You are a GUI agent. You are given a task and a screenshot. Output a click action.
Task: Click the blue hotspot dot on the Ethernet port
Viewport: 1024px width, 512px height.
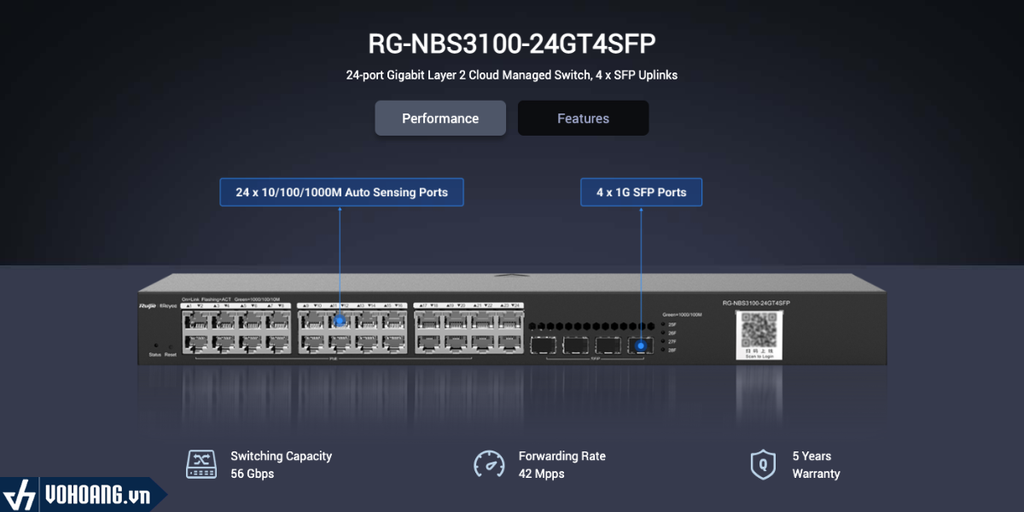click(340, 321)
